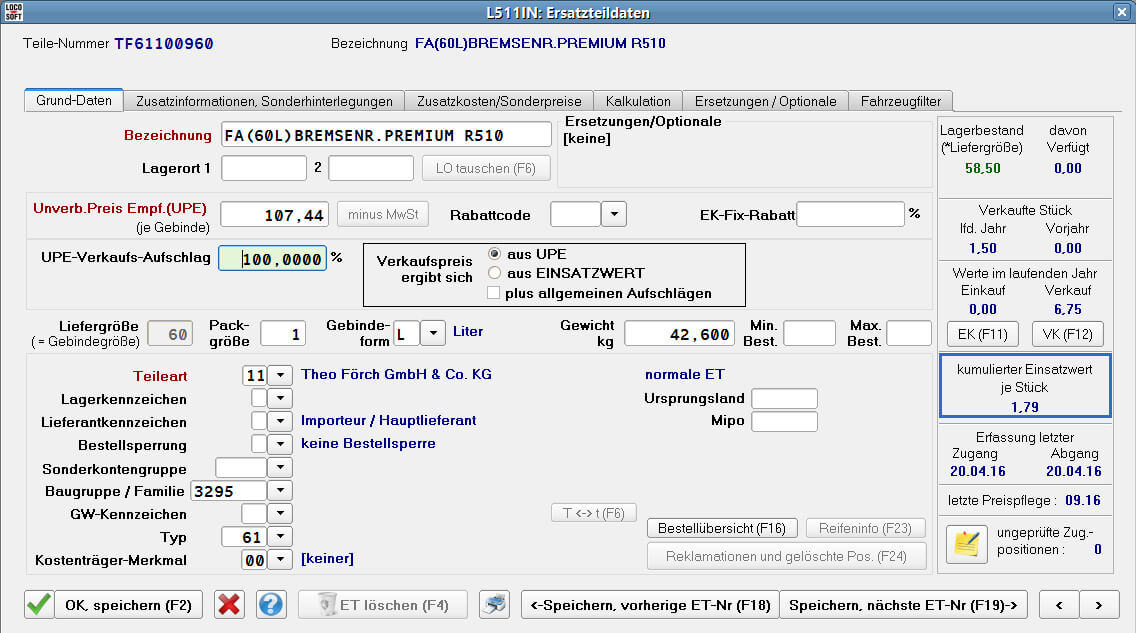The width and height of the screenshot is (1136, 633).
Task: Click the Lagerort 1 input field
Action: pos(263,168)
